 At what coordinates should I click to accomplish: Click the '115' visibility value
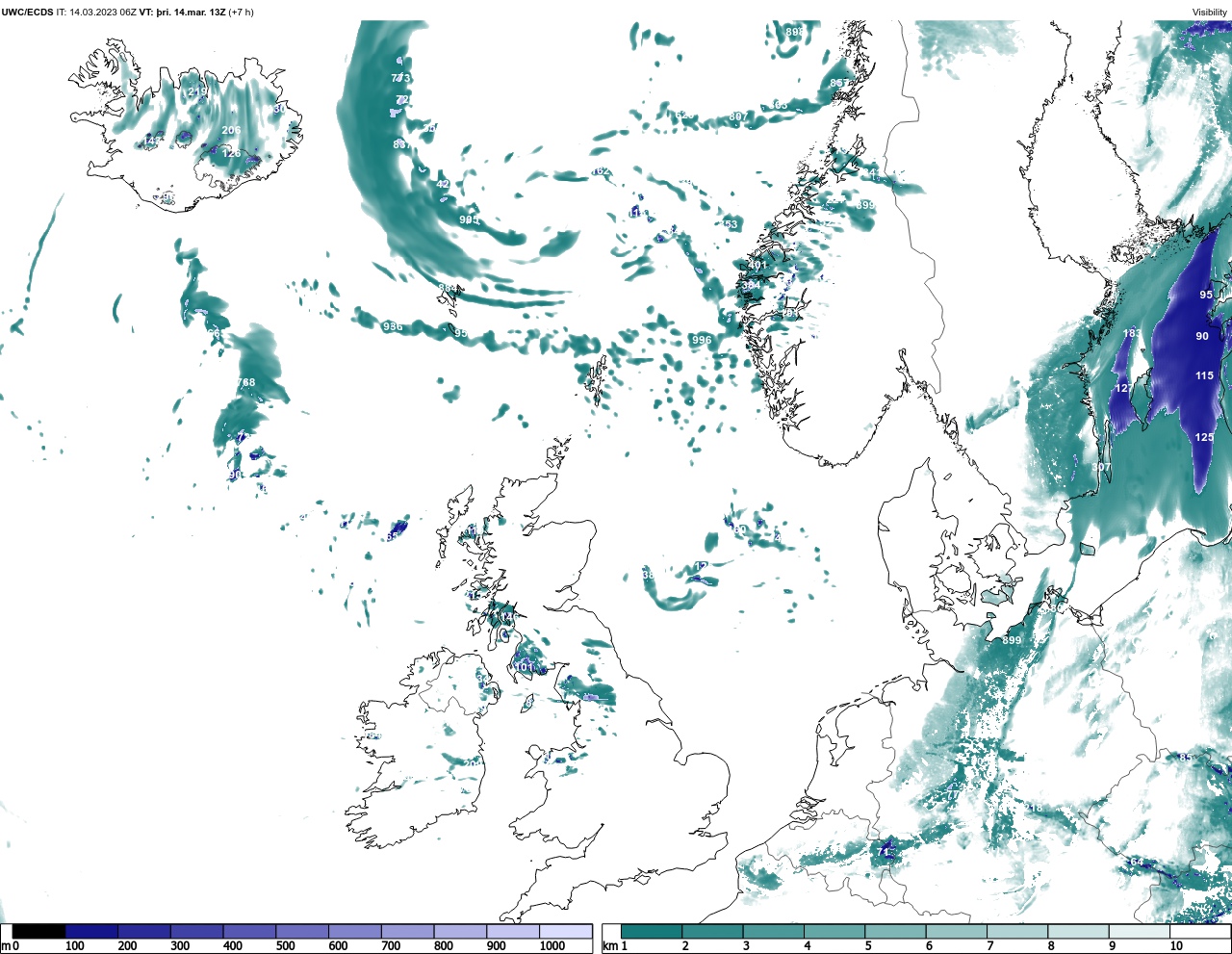pos(1205,375)
